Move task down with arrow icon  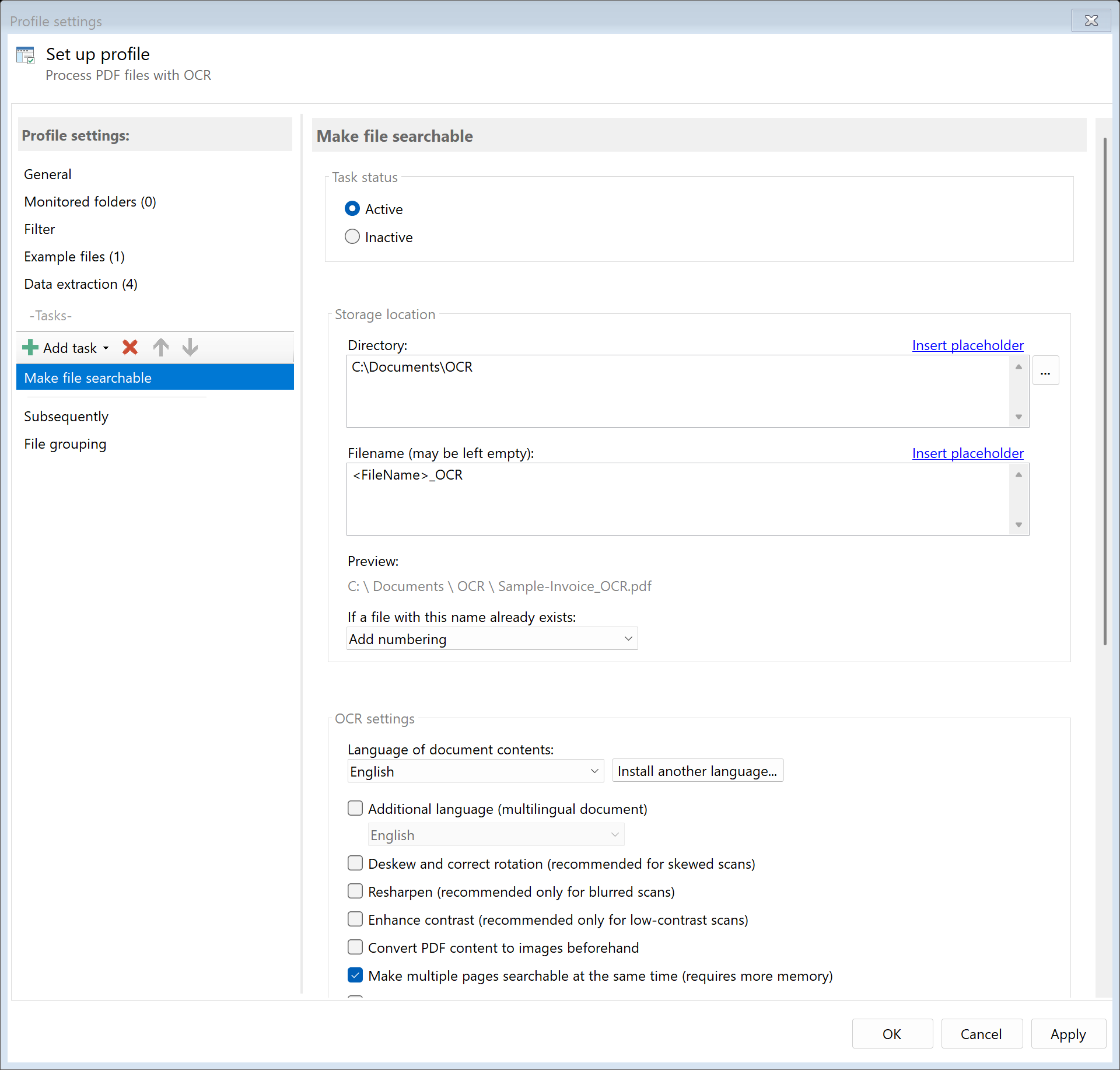tap(190, 348)
